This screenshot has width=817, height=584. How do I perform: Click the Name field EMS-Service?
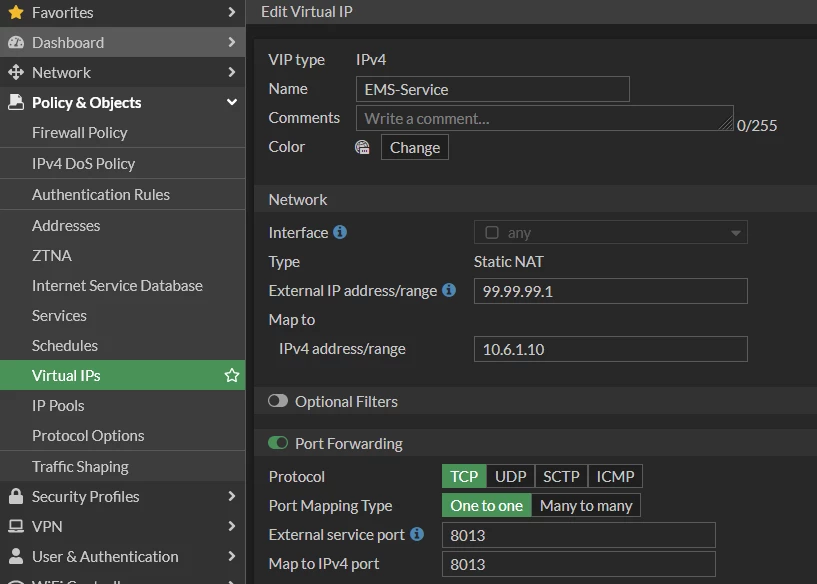point(492,89)
